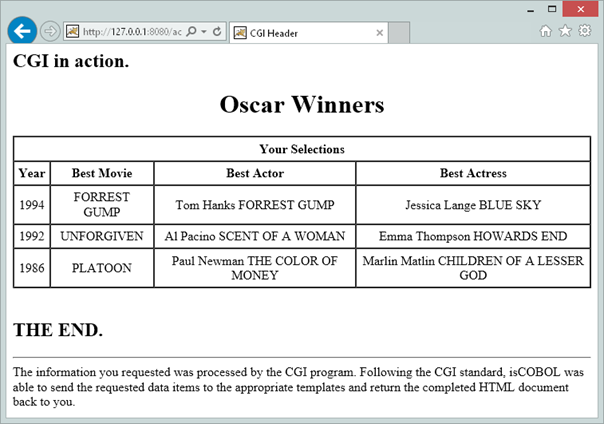Open Favorites with the star icon
604x424 pixels.
coord(565,31)
